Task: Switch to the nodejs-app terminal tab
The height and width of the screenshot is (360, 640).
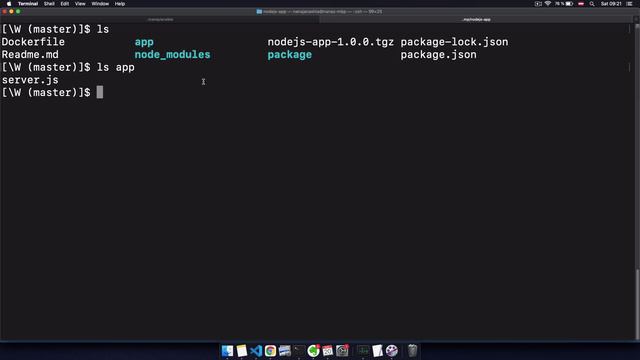Action: tap(476, 19)
